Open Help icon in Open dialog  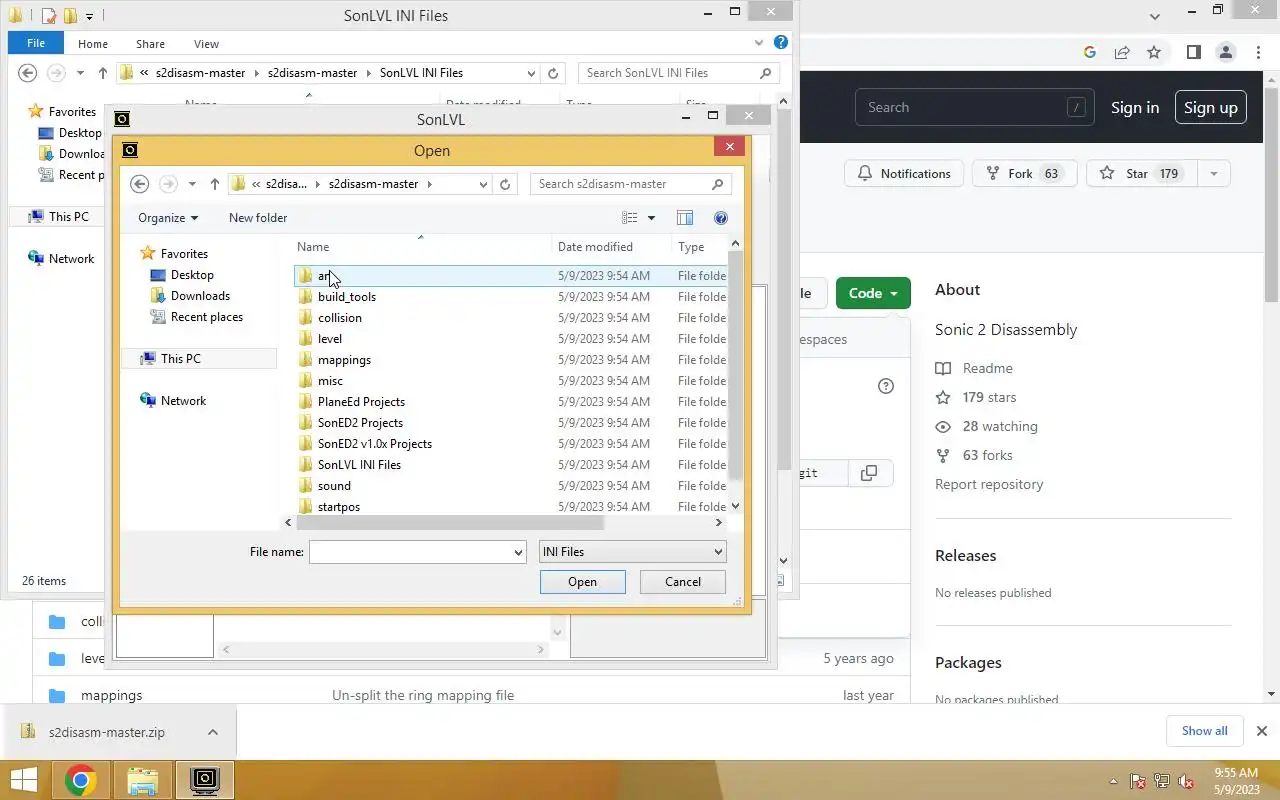[x=720, y=218]
